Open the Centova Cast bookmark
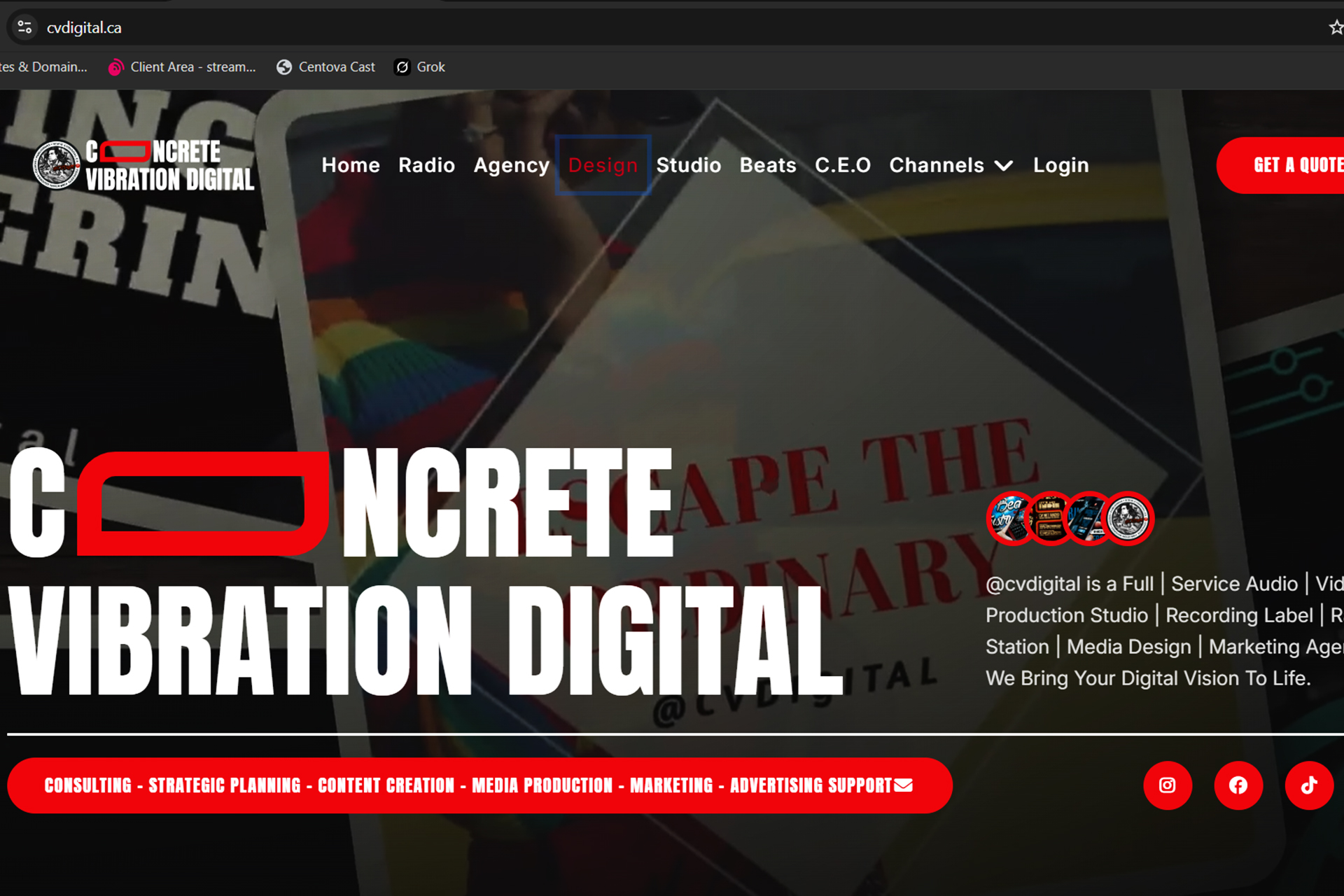Viewport: 1344px width, 896px height. (326, 67)
